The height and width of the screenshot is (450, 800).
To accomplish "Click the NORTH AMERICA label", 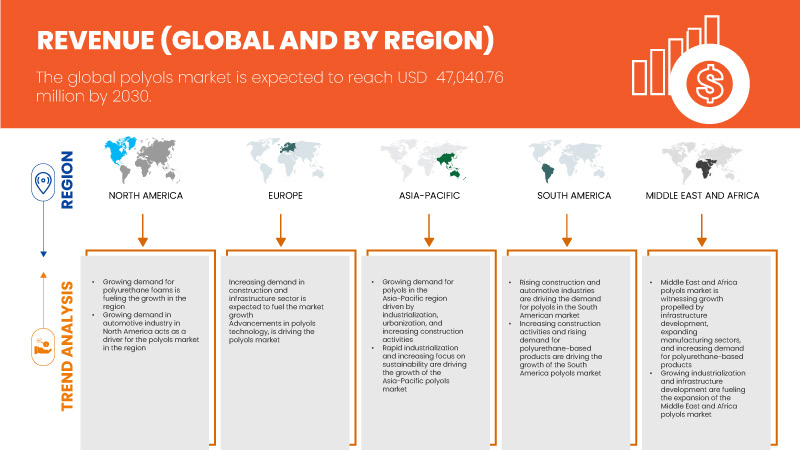I will [146, 195].
